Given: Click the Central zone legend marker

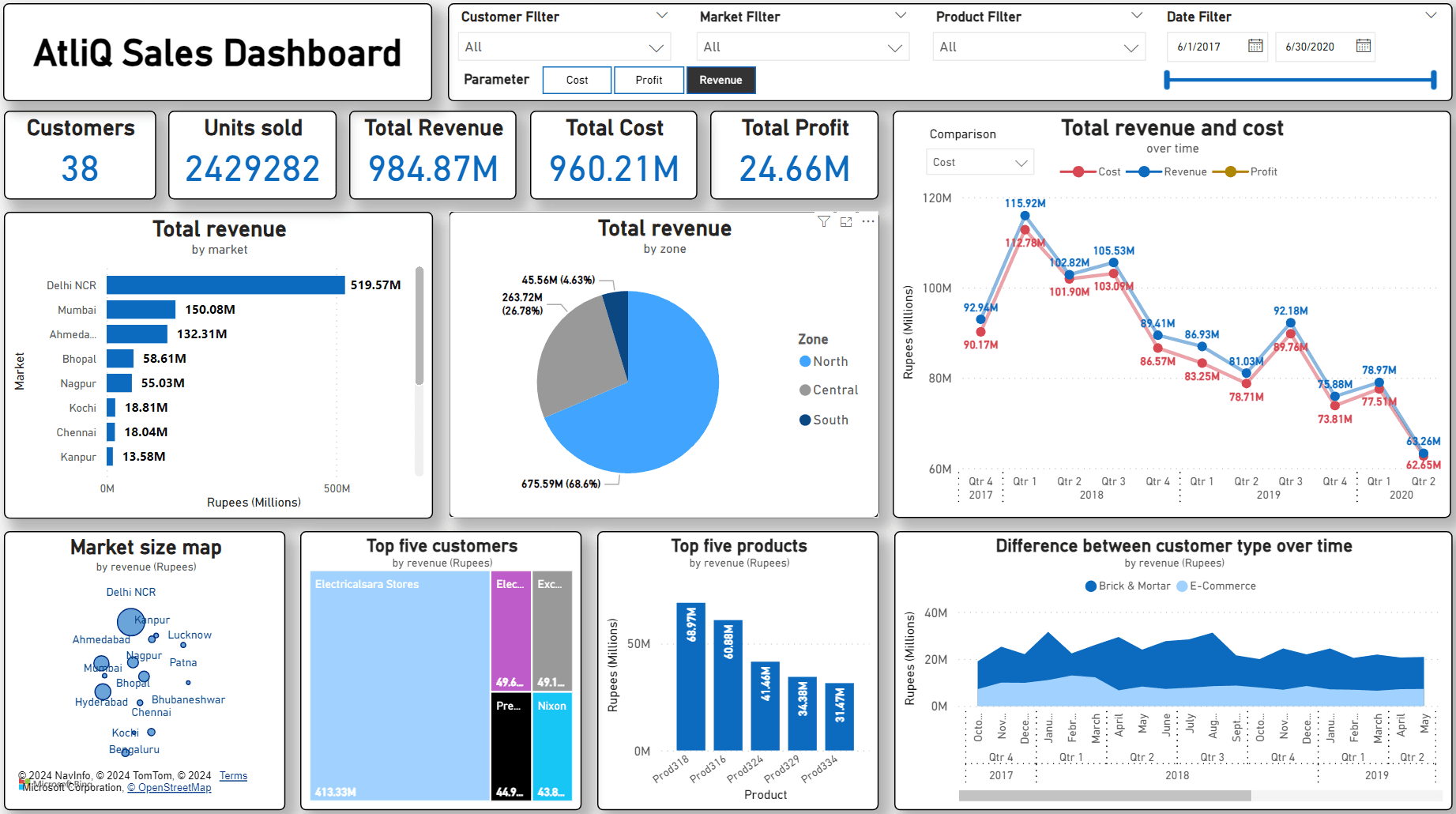Looking at the screenshot, I should coord(805,390).
